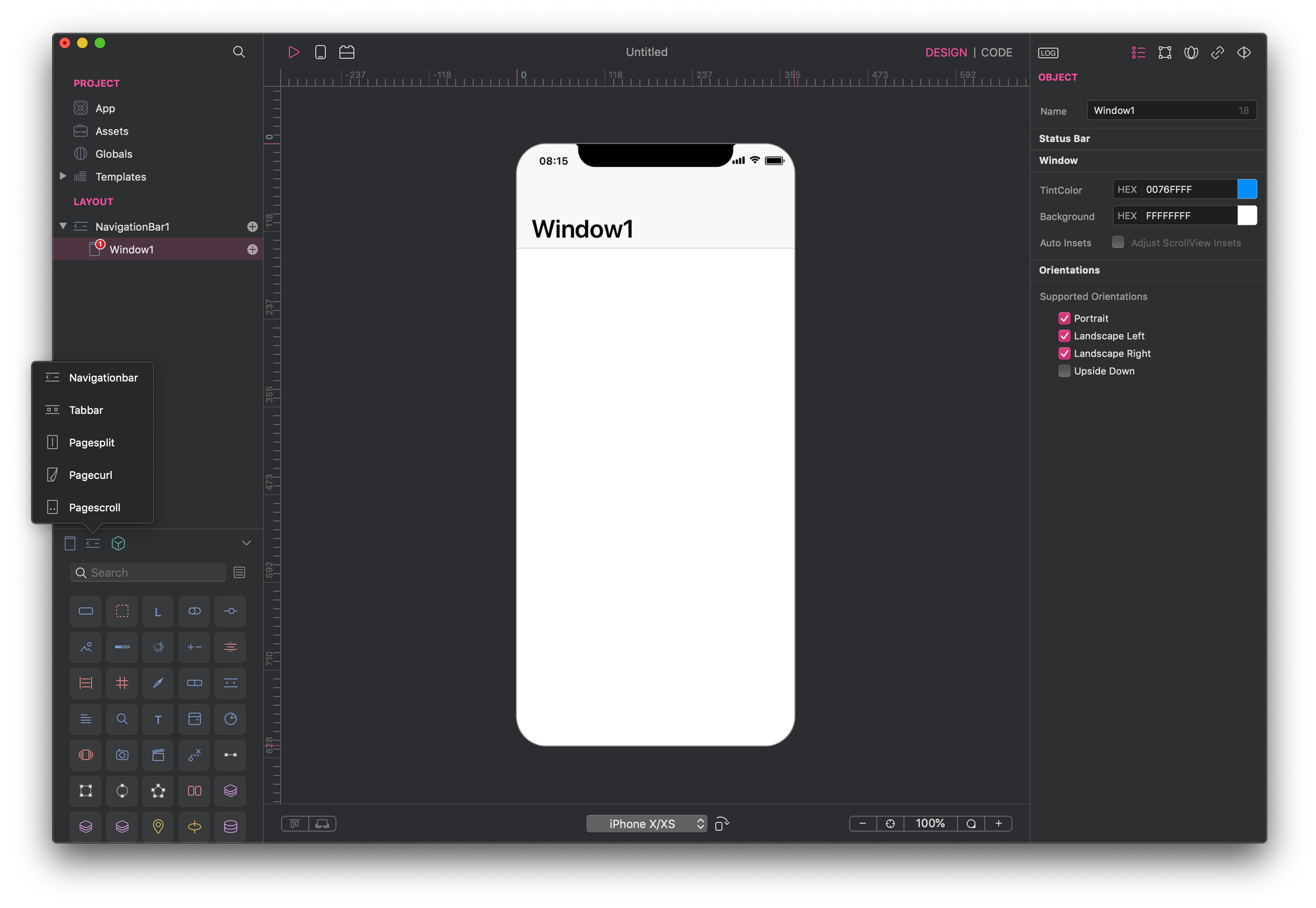Click the device rotate icon
The image size is (1316, 908).
pos(722,824)
